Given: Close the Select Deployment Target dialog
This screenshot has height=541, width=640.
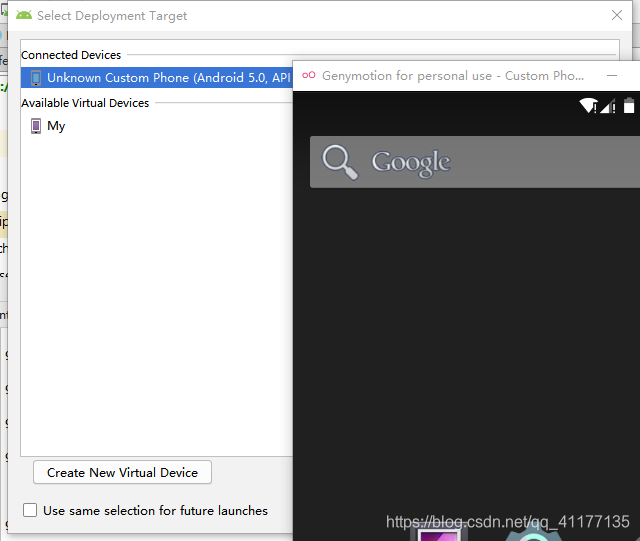Looking at the screenshot, I should tap(617, 16).
